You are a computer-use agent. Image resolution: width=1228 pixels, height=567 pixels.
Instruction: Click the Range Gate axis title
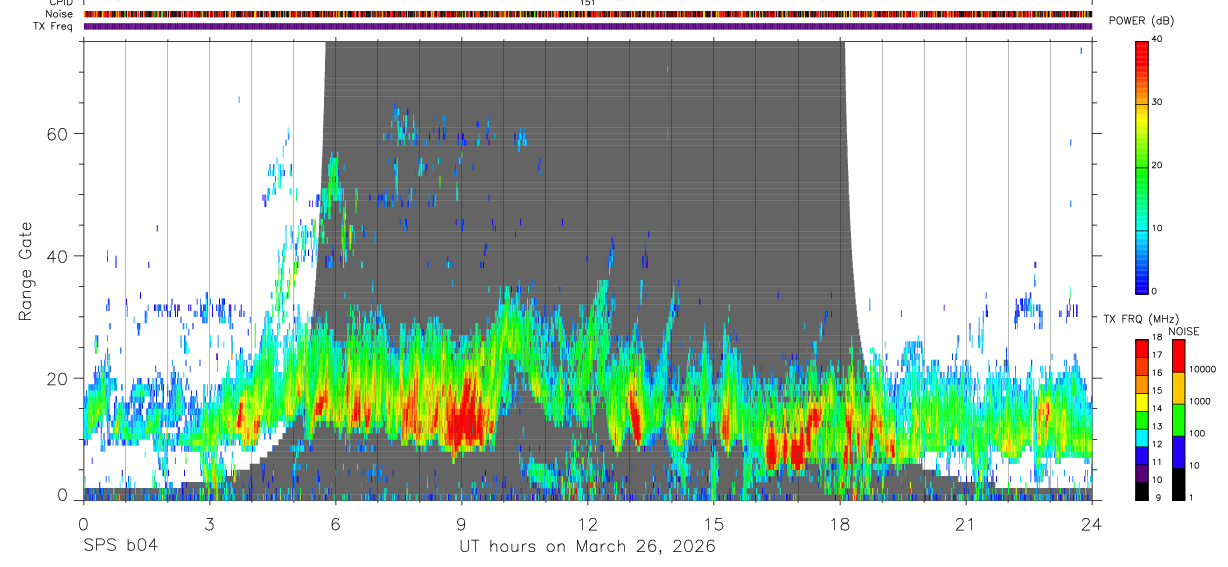coord(26,272)
